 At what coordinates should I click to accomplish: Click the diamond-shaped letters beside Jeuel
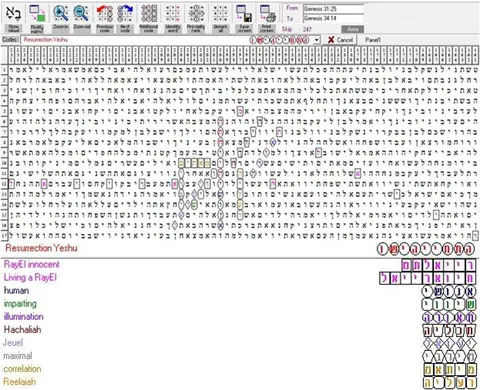click(449, 343)
